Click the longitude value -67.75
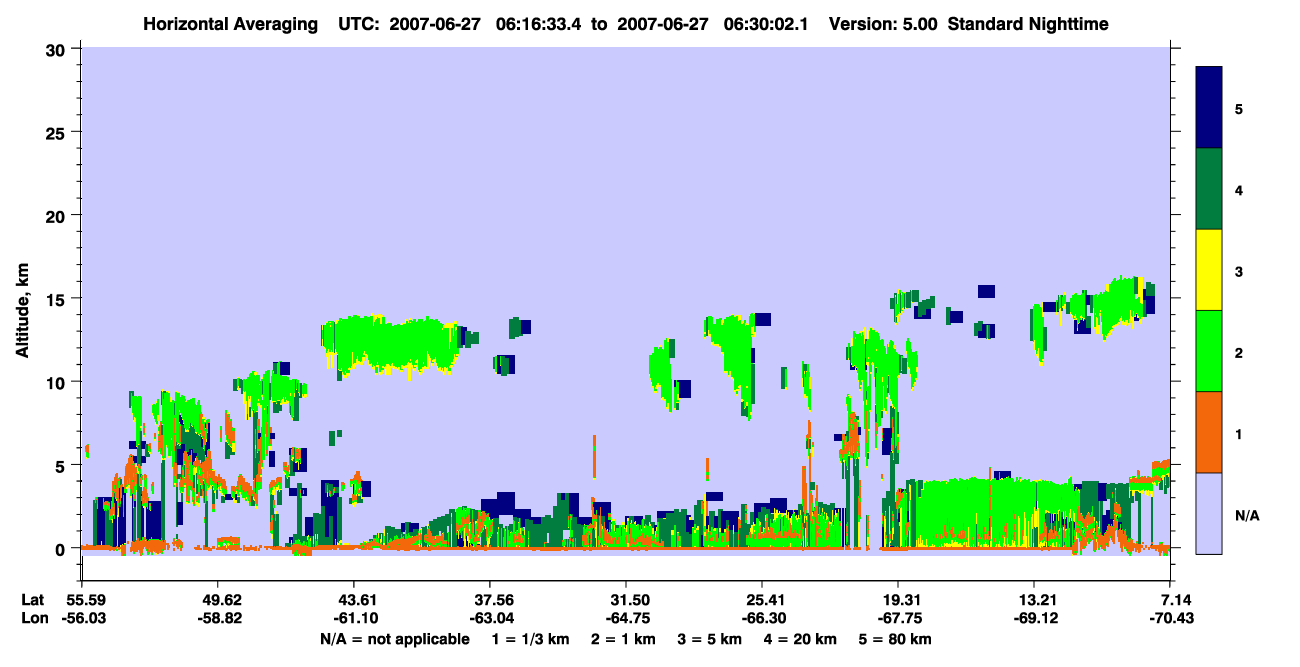The image size is (1300, 667). pyautogui.click(x=898, y=619)
